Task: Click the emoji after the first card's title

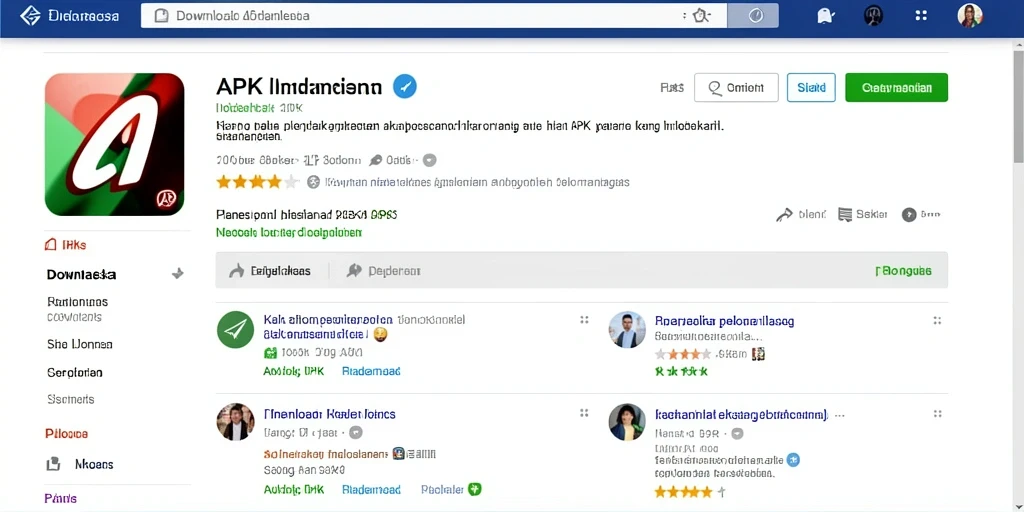Action: coord(380,334)
